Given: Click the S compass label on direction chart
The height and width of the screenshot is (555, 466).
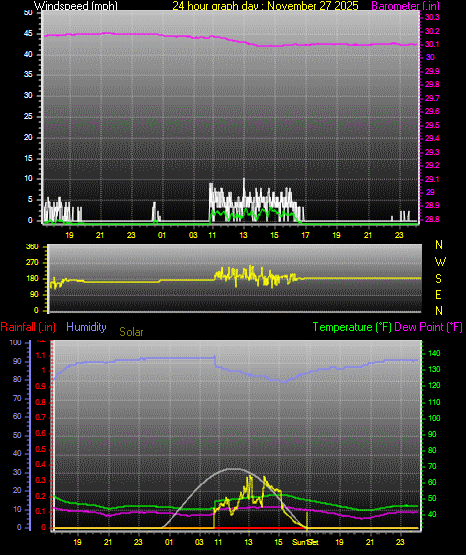Looking at the screenshot, I should coord(438,279).
